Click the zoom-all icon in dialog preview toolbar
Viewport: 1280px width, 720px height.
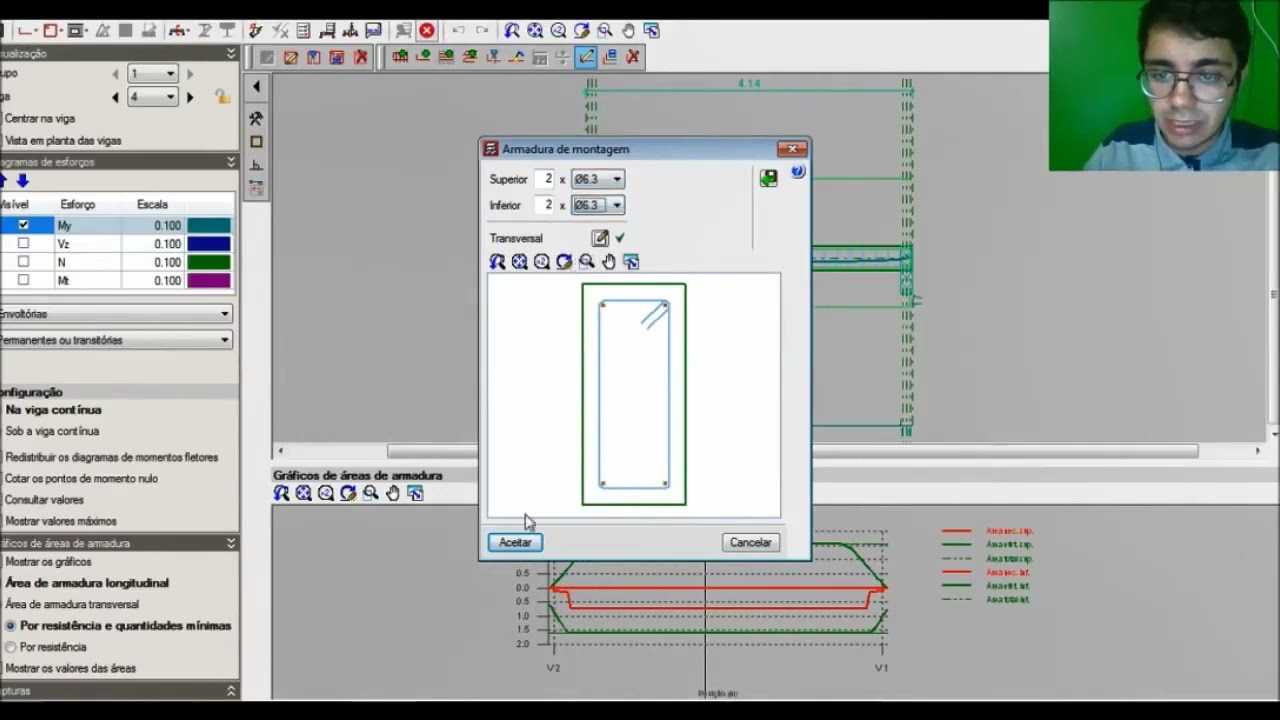[519, 262]
